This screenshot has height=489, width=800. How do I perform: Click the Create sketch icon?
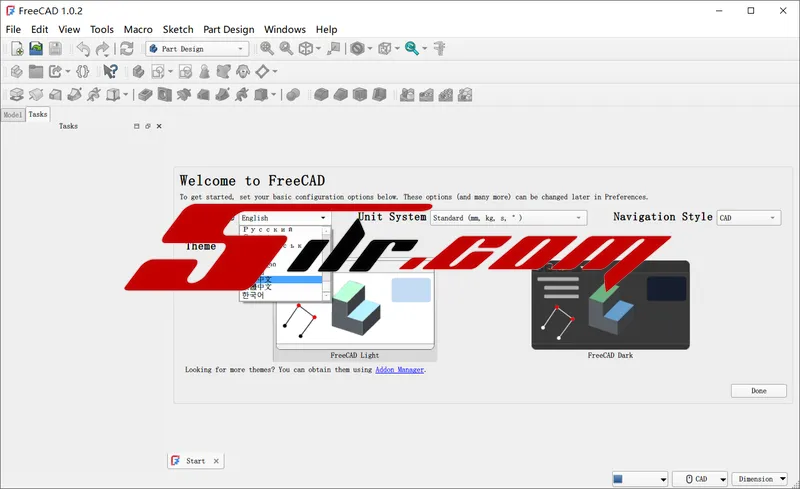click(x=158, y=71)
